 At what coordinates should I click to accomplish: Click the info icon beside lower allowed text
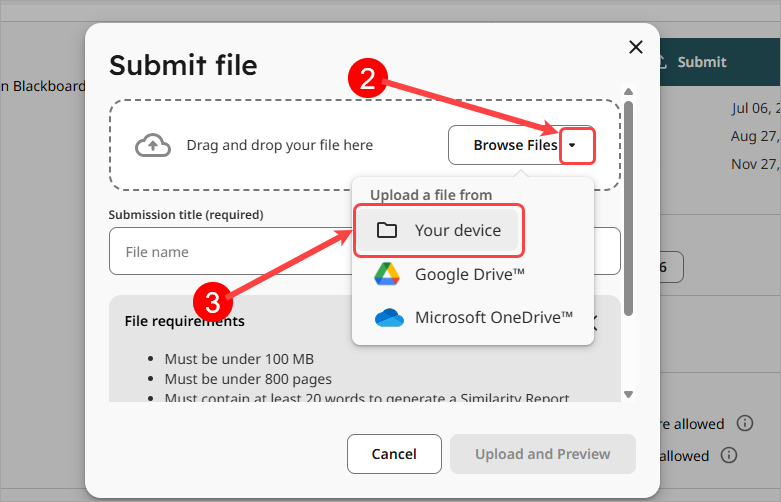(x=729, y=455)
